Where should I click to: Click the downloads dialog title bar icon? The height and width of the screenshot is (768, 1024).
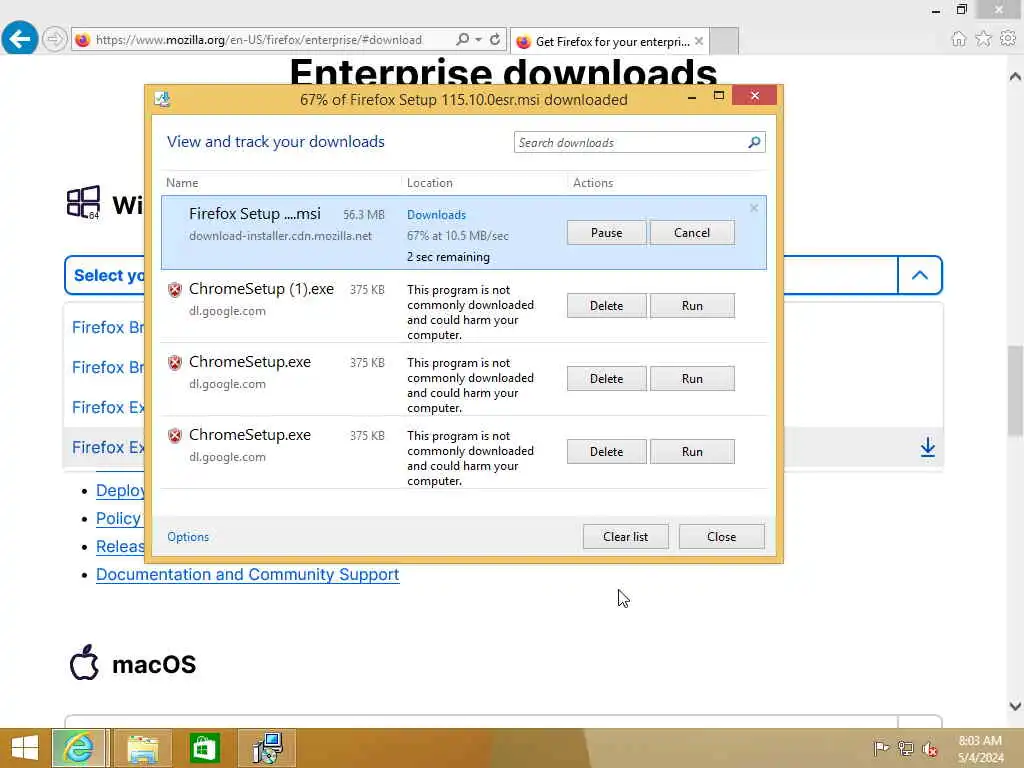click(162, 99)
